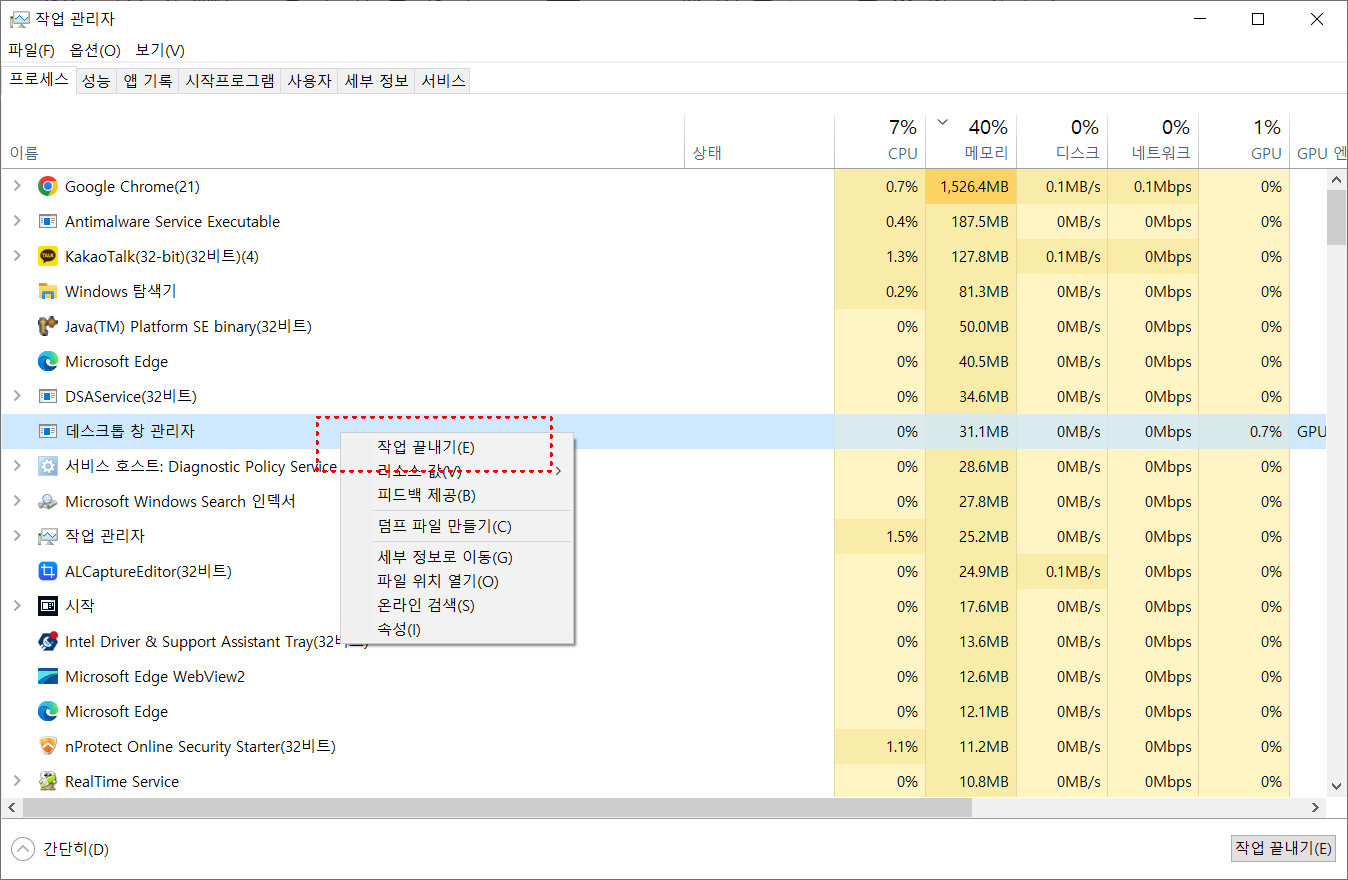This screenshot has height=880, width=1348.
Task: Click the nProtect Online Security Starter shield icon
Action: click(47, 746)
